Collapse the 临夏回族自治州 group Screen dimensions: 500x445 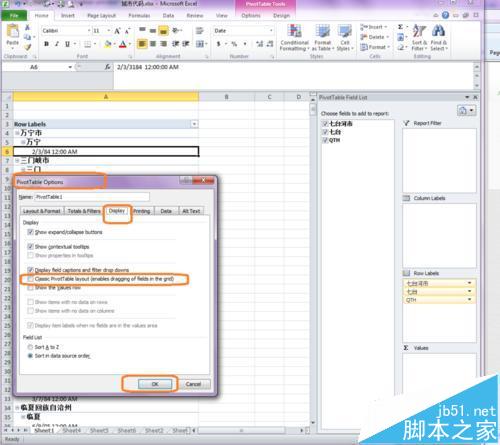pos(17,408)
